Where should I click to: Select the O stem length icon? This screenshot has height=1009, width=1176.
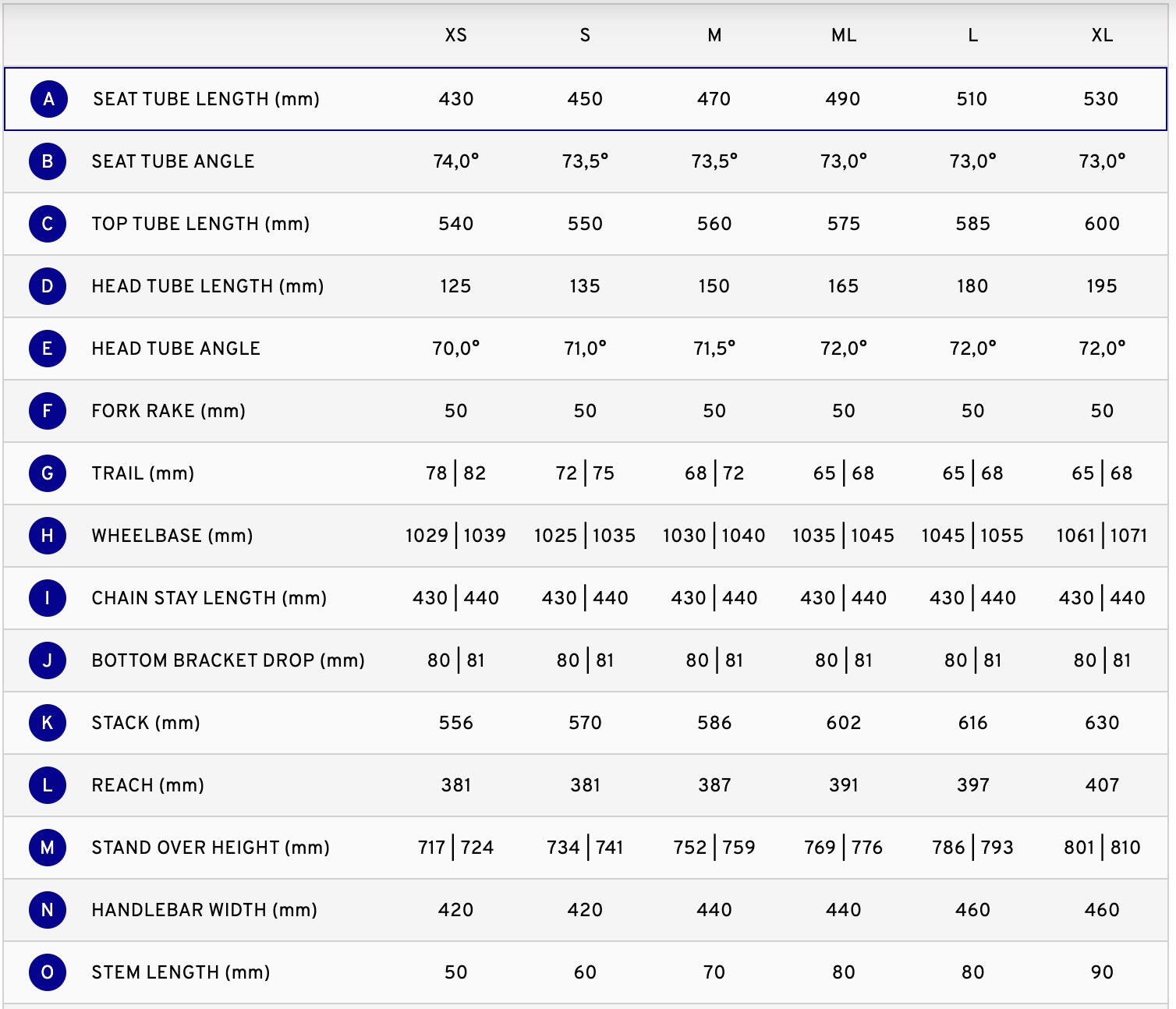(48, 972)
